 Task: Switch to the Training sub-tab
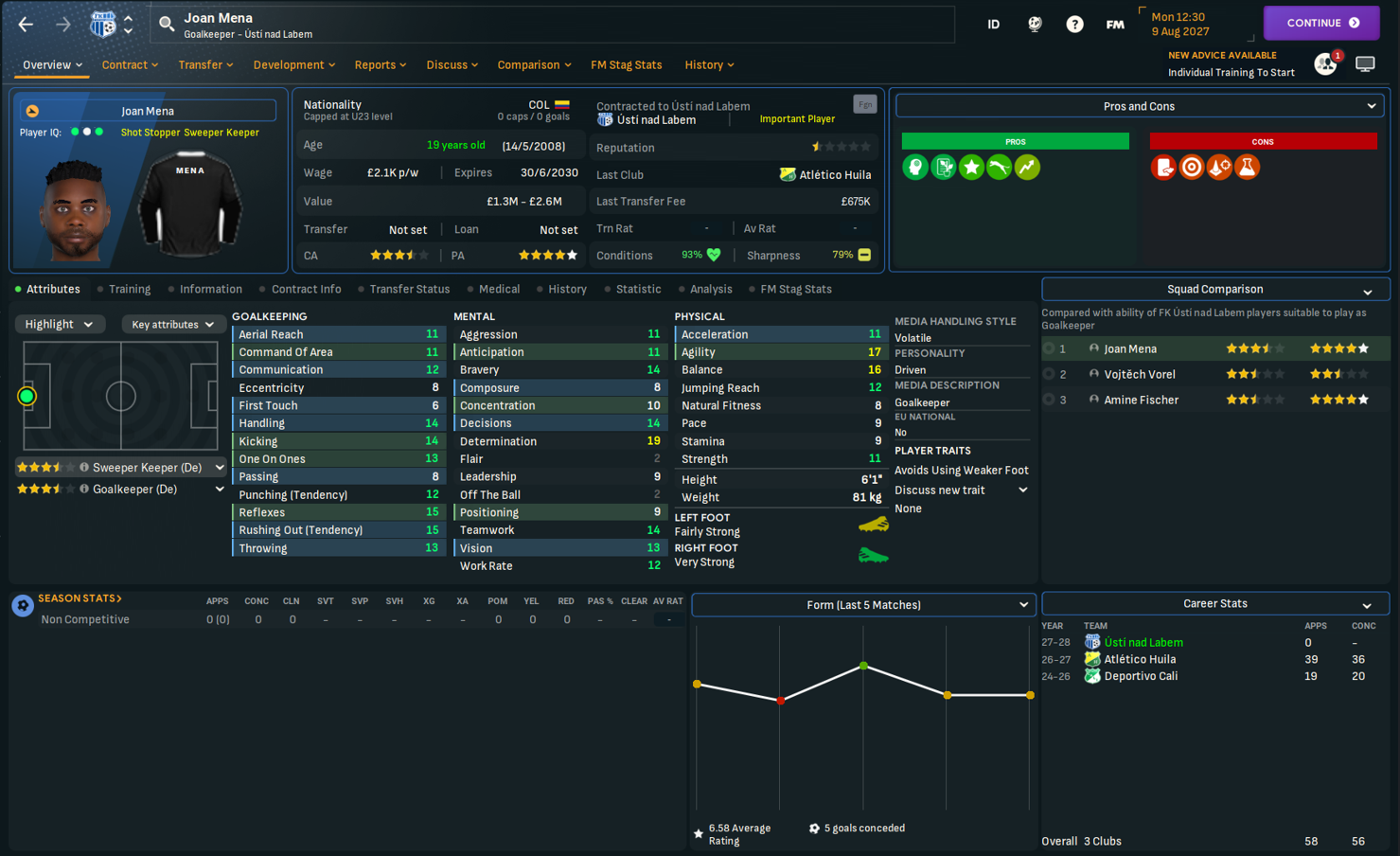(129, 289)
